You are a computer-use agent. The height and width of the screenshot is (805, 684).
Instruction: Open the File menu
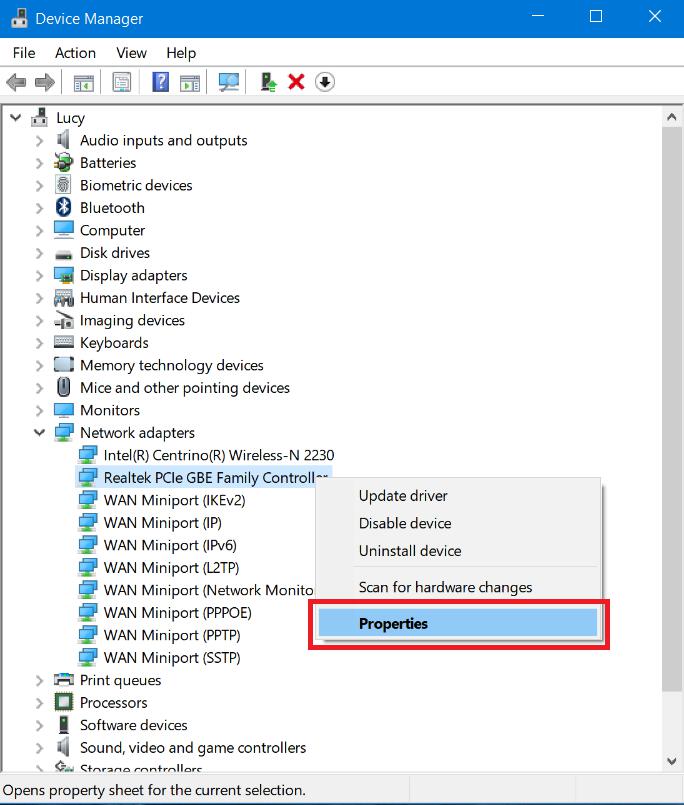(x=24, y=53)
